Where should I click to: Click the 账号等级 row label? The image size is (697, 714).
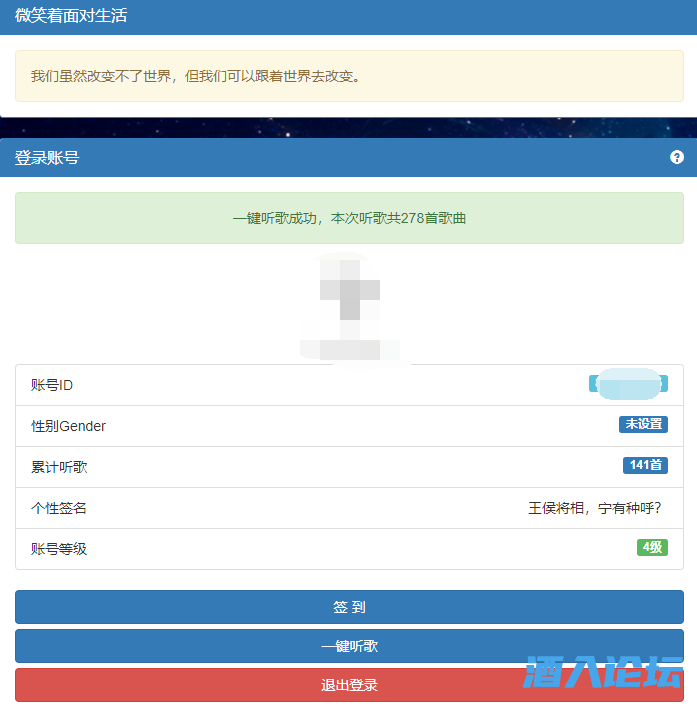59,549
